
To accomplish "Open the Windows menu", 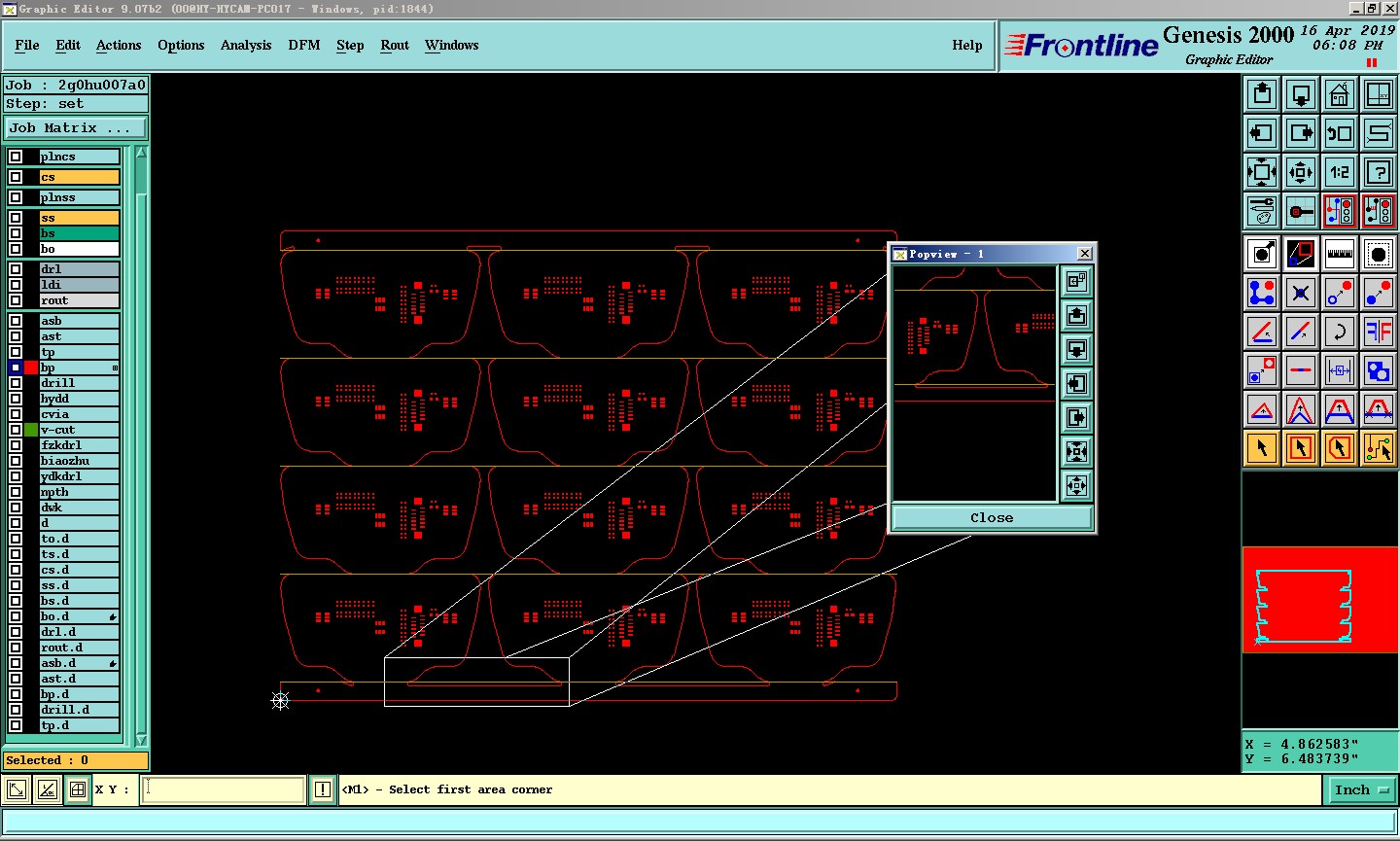I will (x=452, y=45).
